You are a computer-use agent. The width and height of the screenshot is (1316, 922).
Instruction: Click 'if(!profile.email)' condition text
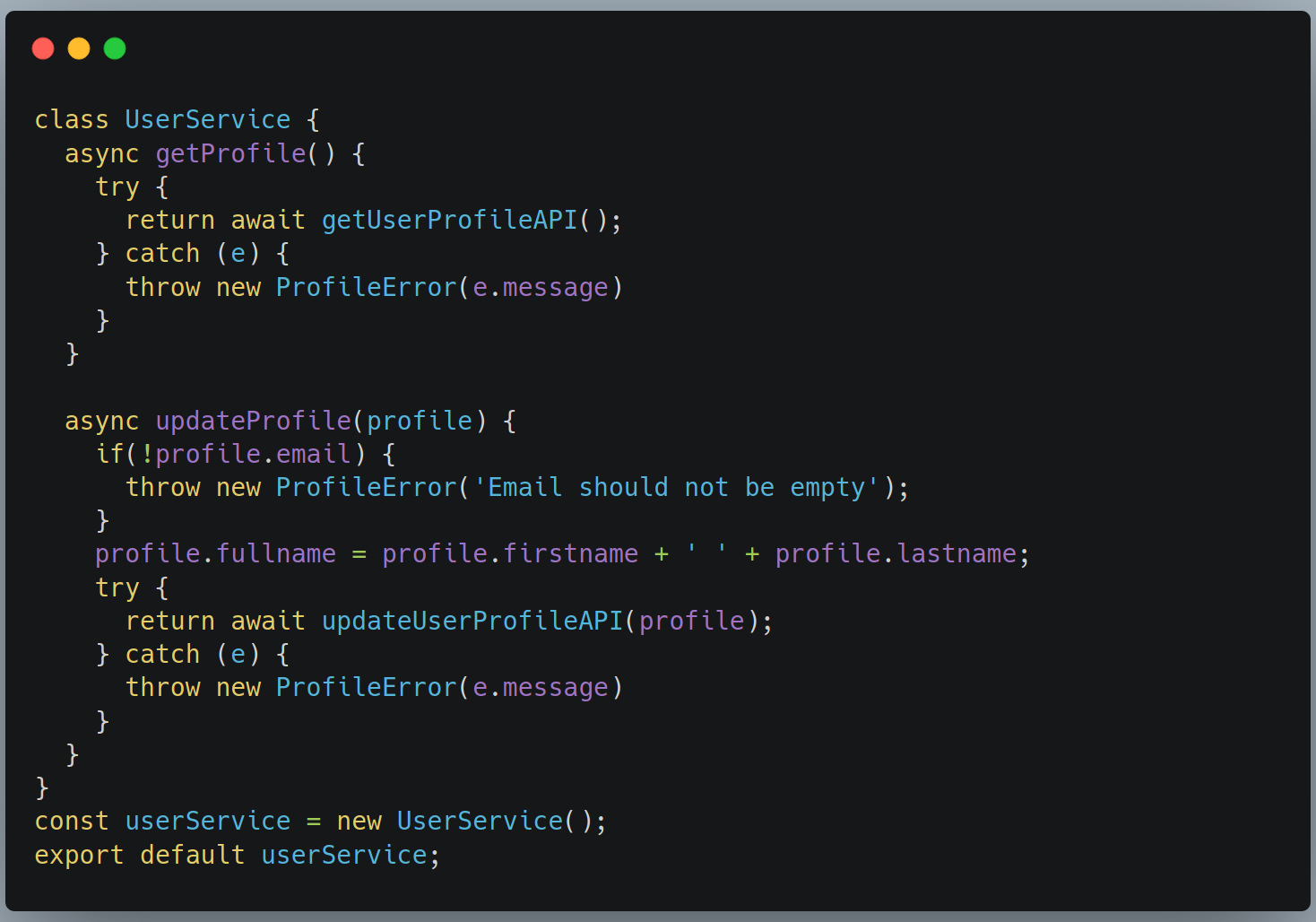point(231,454)
